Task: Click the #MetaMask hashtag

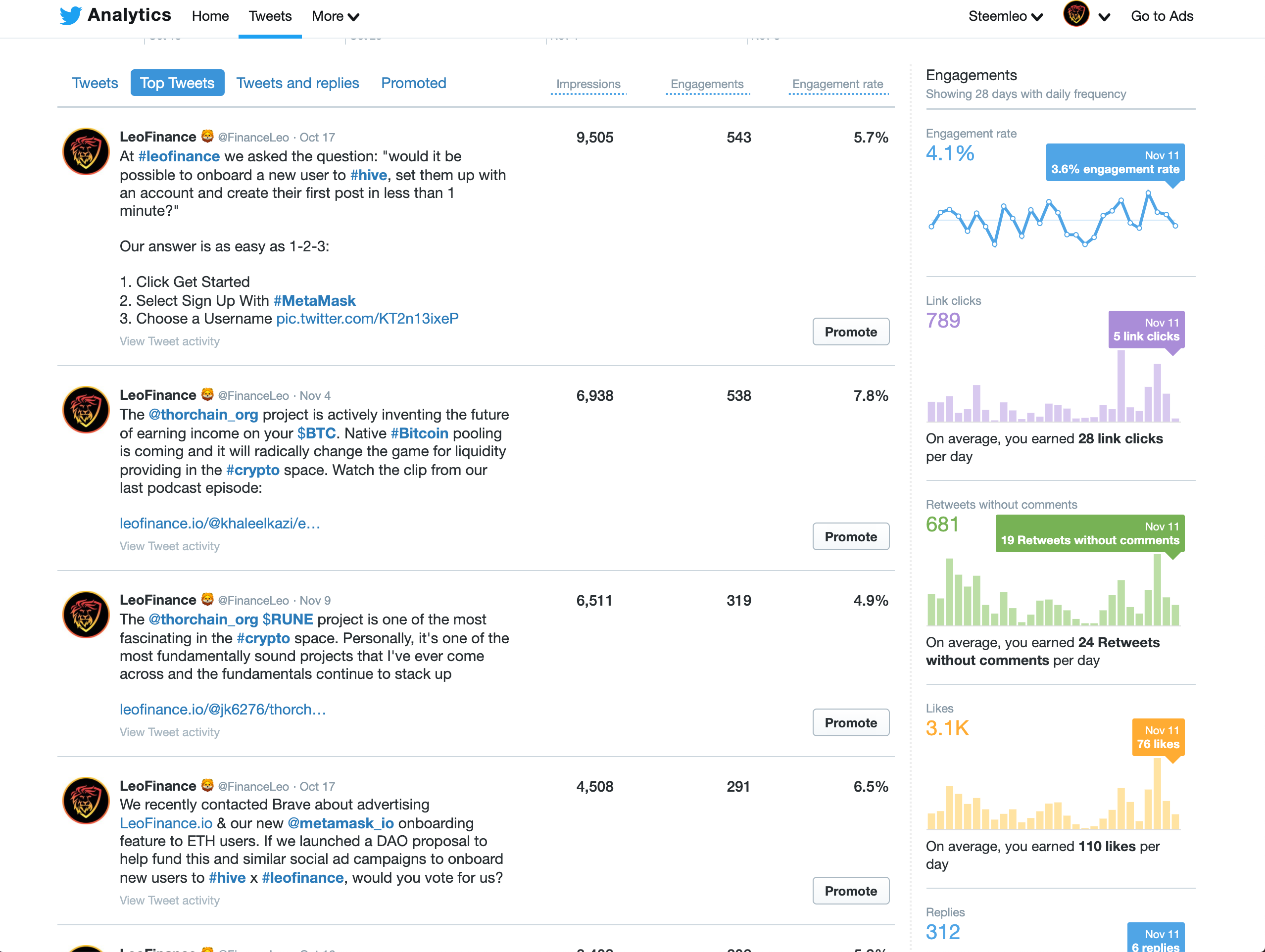Action: [315, 301]
